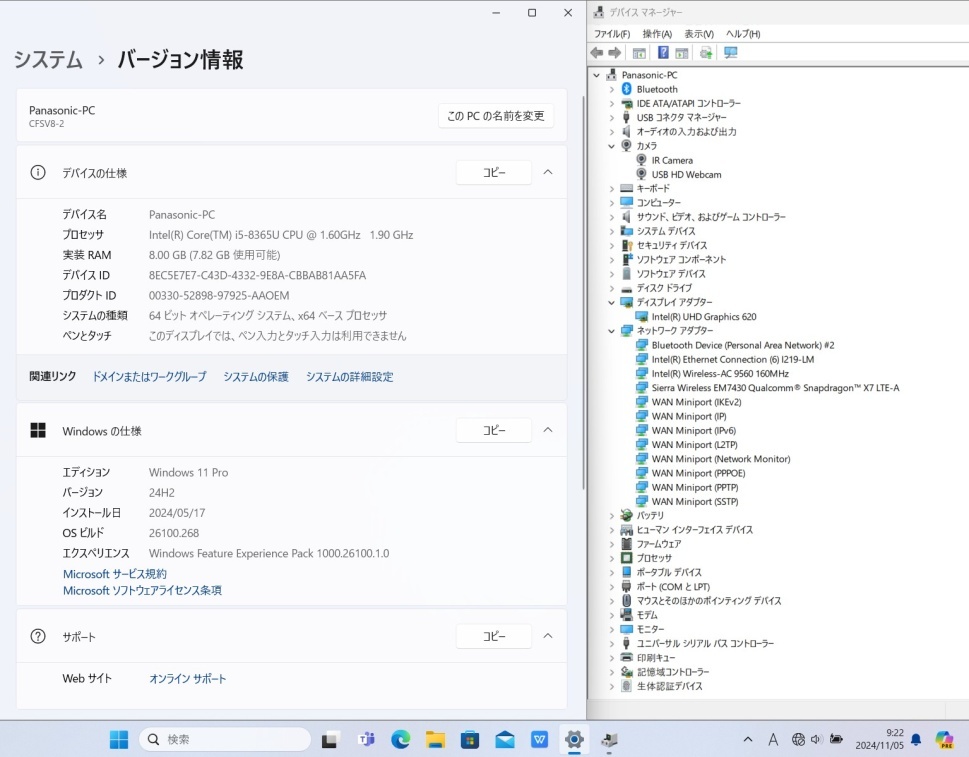969x757 pixels.
Task: Copy support info with コピー button
Action: [x=494, y=636]
